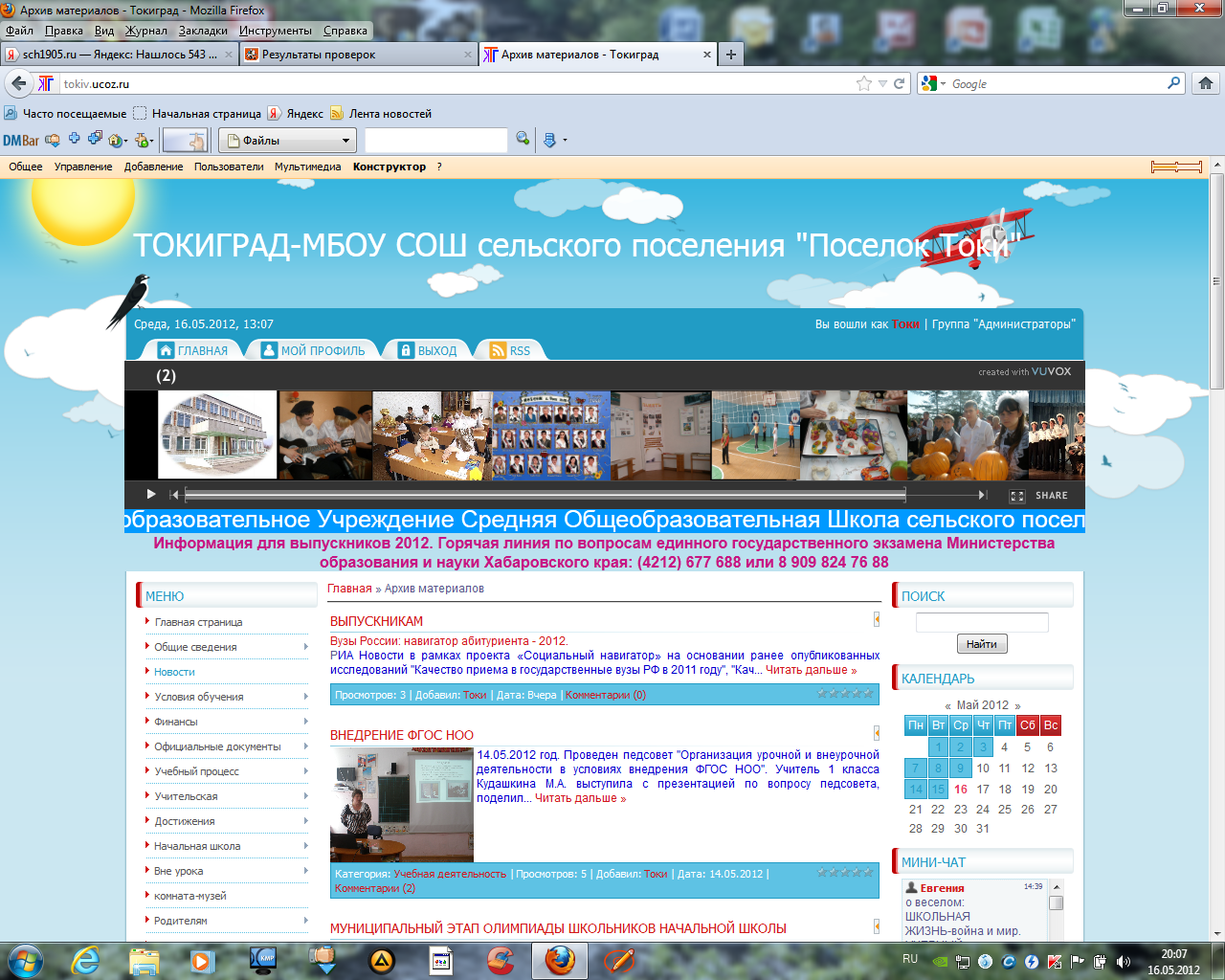This screenshot has width=1225, height=980.
Task: Open the 'ВЫПУСКНИКАМ' article title link
Action: [376, 621]
